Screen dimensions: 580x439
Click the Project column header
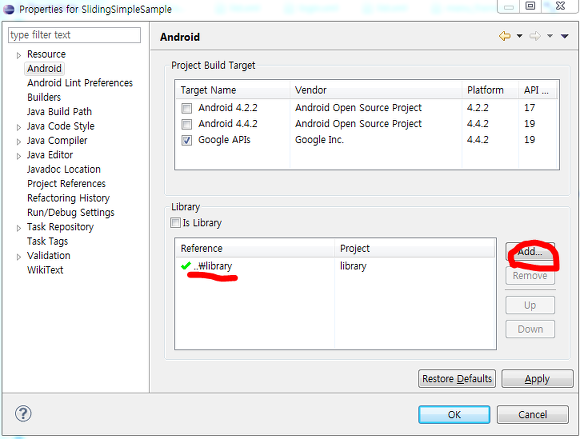click(415, 249)
